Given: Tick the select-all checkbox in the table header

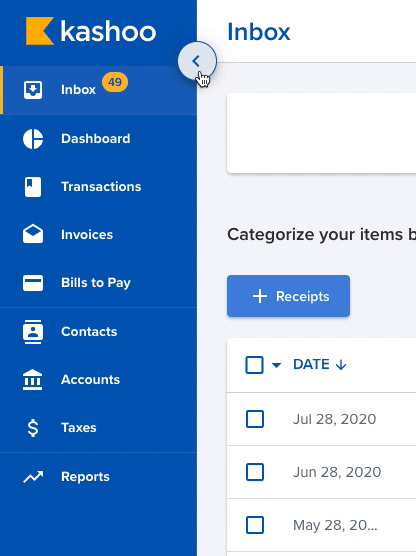Looking at the screenshot, I should pyautogui.click(x=254, y=365).
